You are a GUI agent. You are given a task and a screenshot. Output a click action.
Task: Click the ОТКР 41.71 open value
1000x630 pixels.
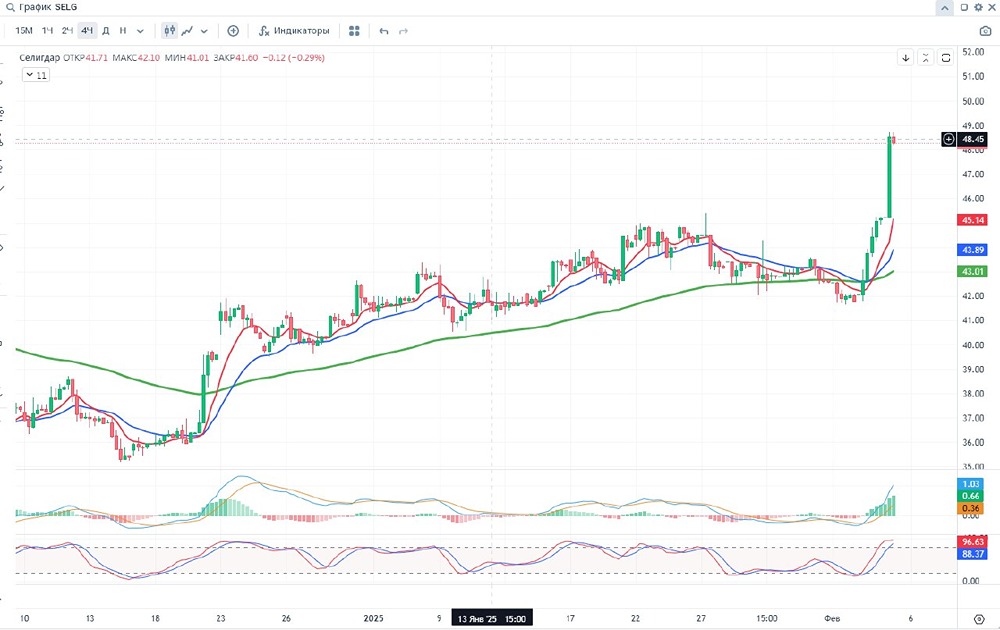click(85, 57)
